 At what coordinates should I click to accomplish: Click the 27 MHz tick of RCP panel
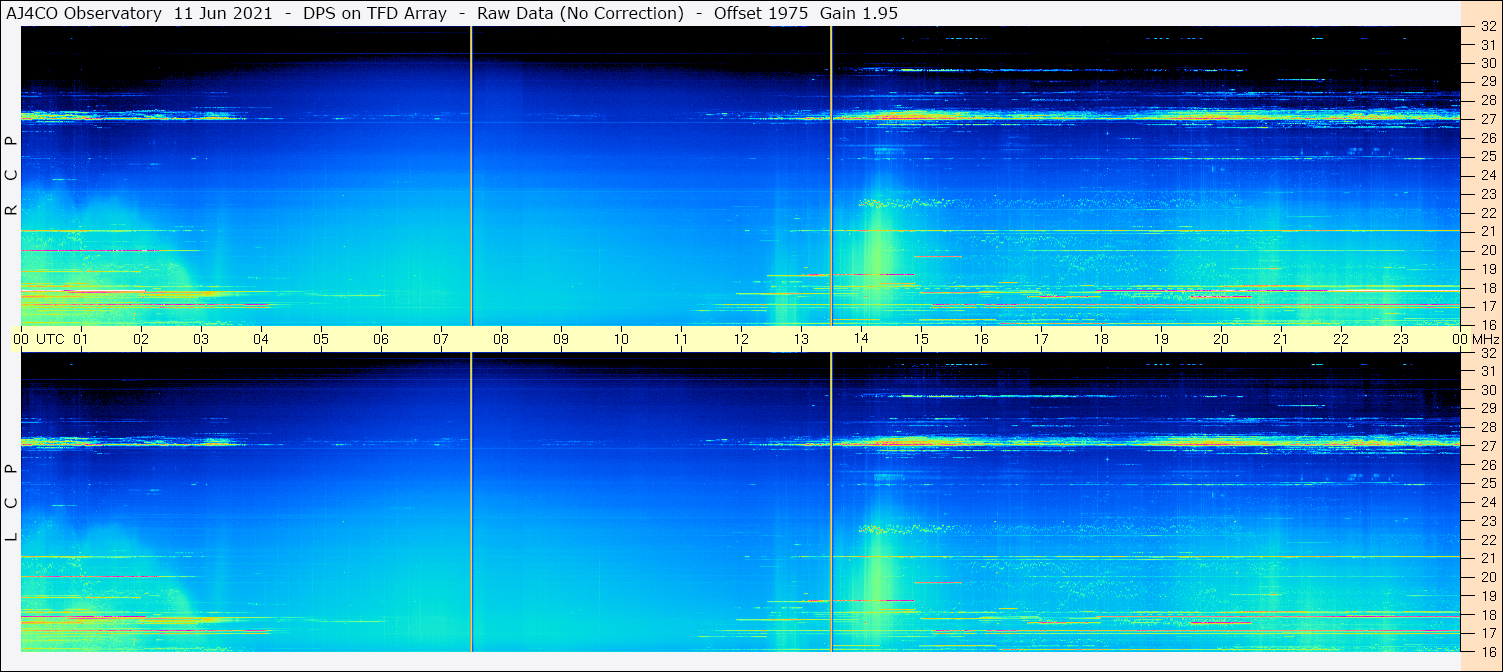(x=1488, y=119)
